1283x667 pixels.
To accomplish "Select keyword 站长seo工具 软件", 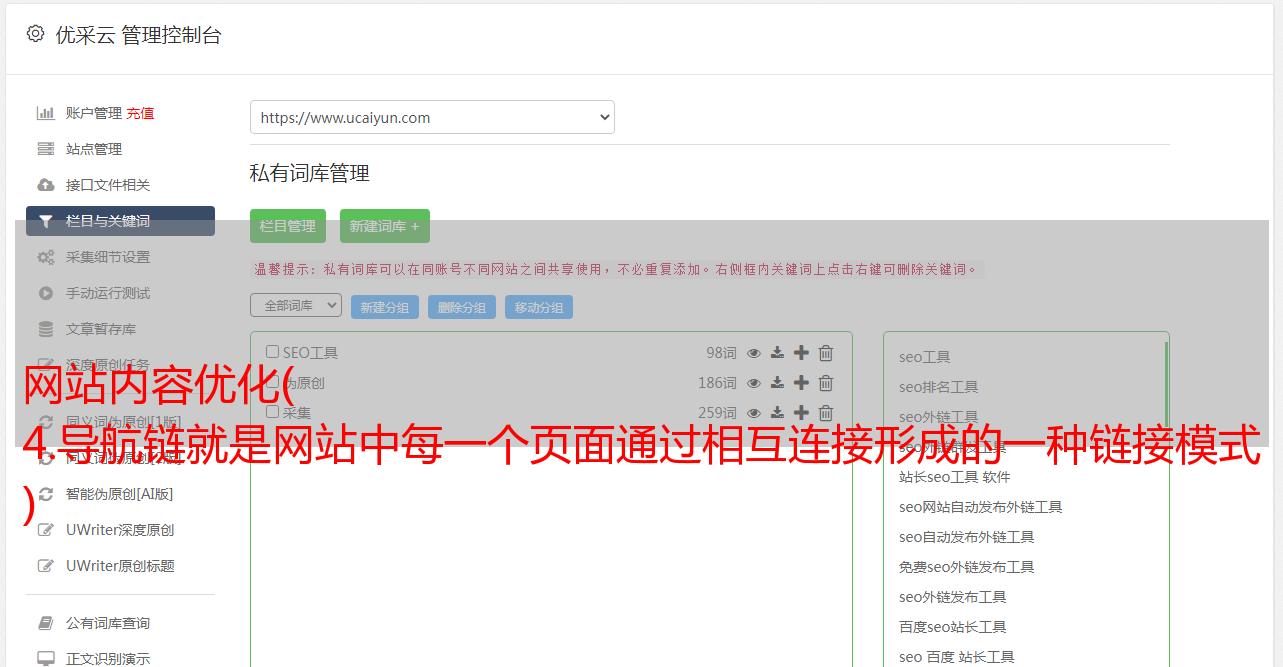I will pyautogui.click(x=955, y=477).
